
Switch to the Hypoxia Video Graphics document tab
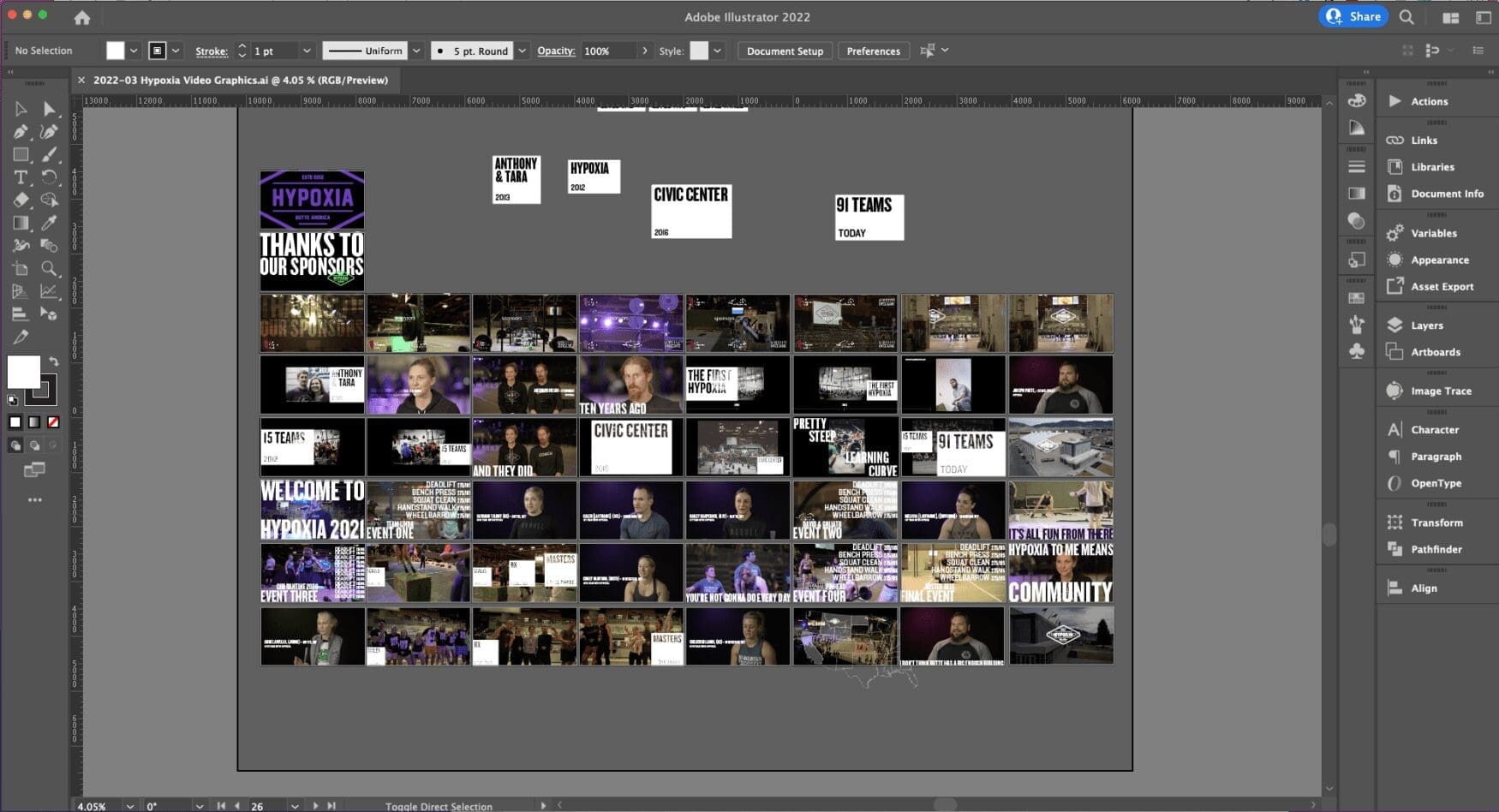click(x=240, y=81)
